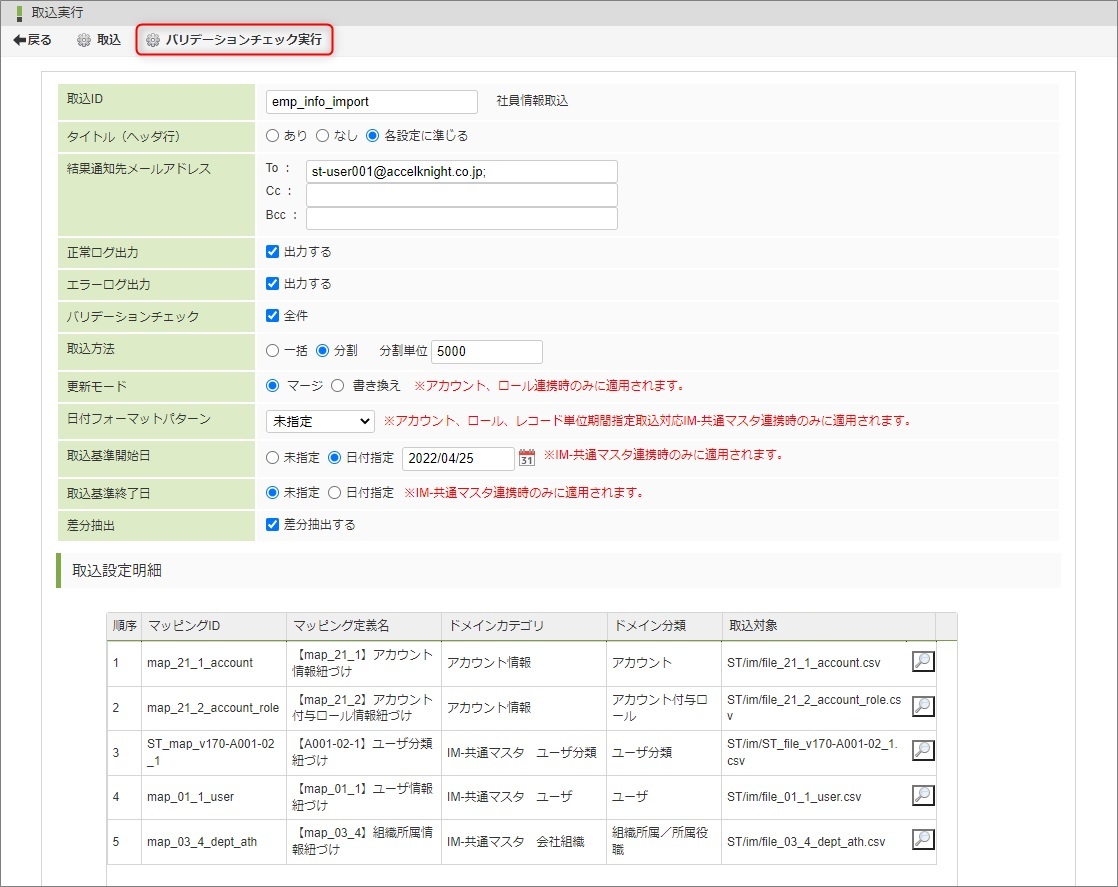Screen dimensions: 1118x887
Task: Open file lookup for file_03_4_dept_ath.csv
Action: click(x=923, y=840)
